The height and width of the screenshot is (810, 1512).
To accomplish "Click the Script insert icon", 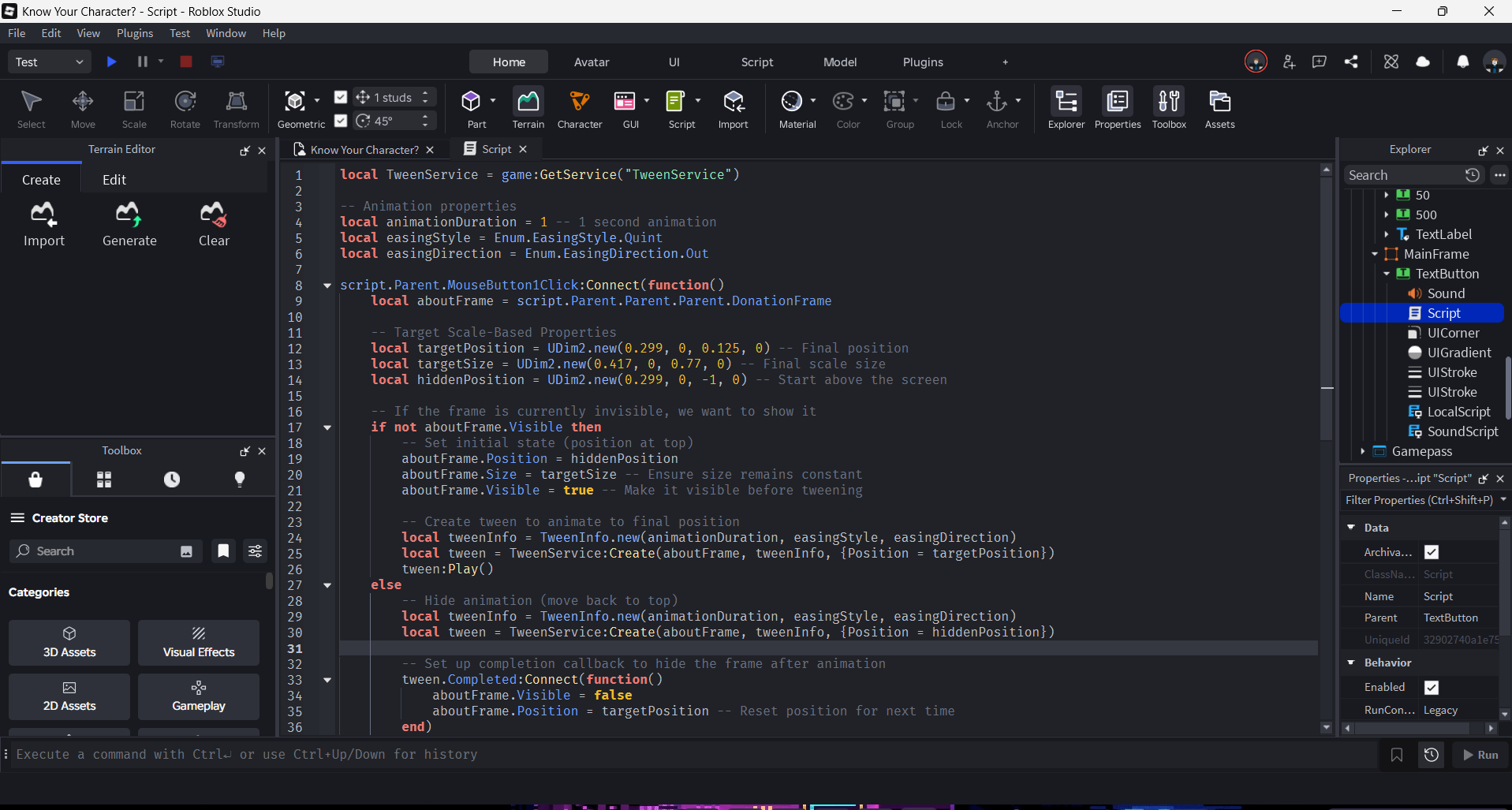I will pos(676,101).
